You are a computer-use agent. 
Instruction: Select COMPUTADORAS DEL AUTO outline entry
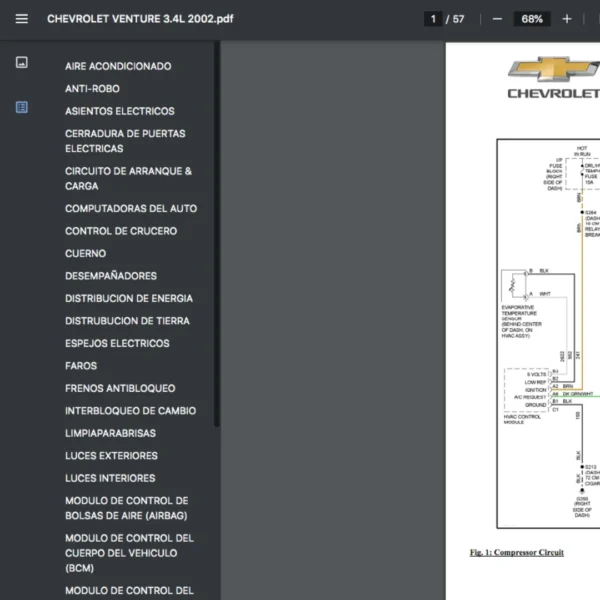point(131,209)
